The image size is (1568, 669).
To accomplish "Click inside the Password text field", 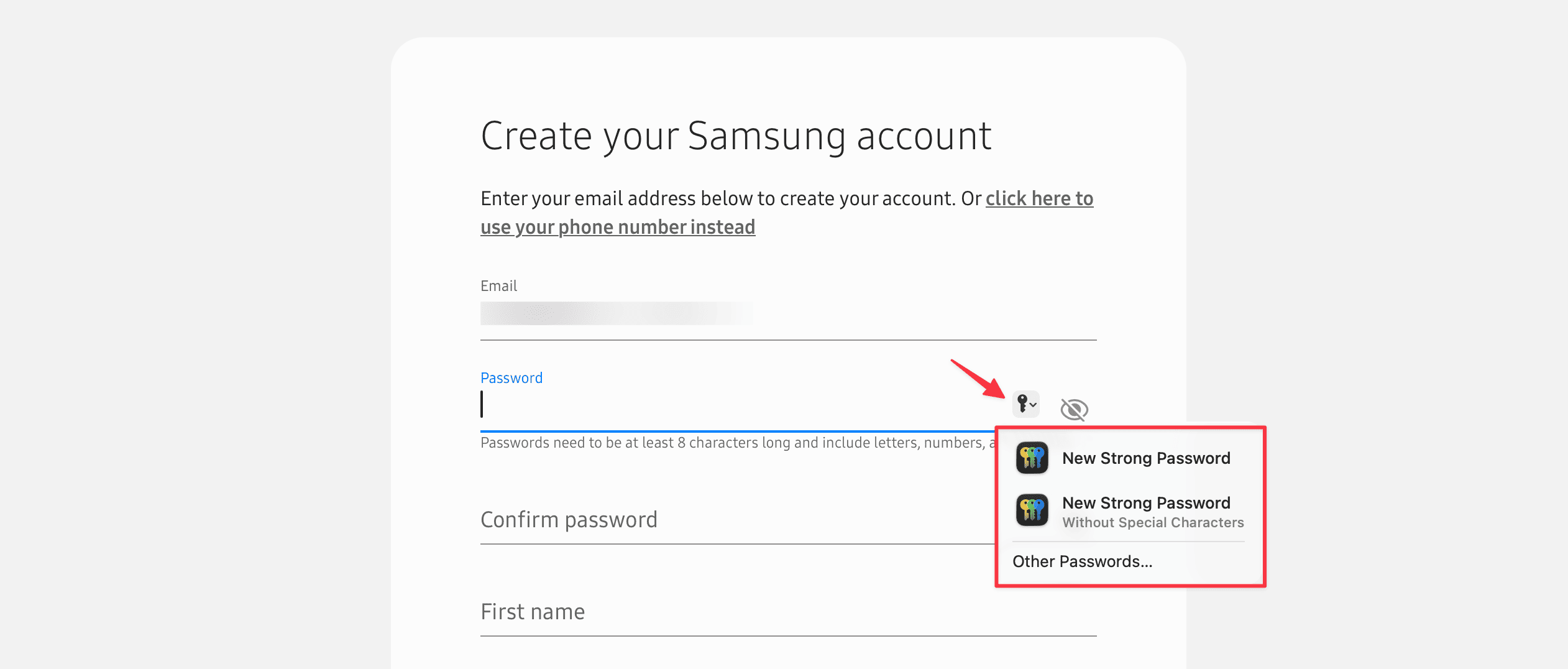I will point(733,405).
